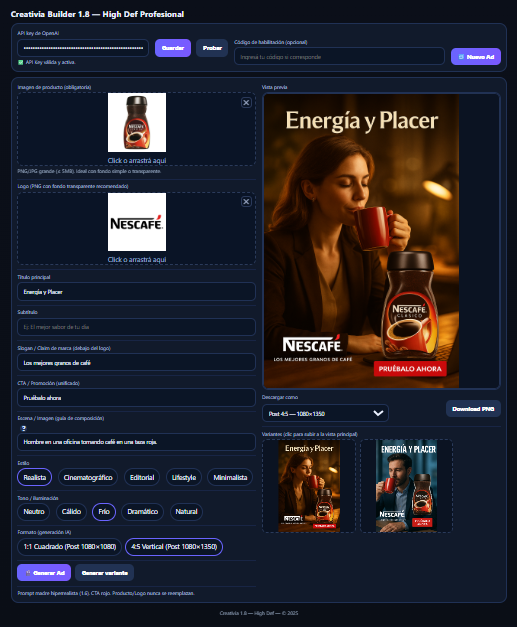Start a Nuevo Ad
The height and width of the screenshot is (627, 517).
pyautogui.click(x=476, y=57)
